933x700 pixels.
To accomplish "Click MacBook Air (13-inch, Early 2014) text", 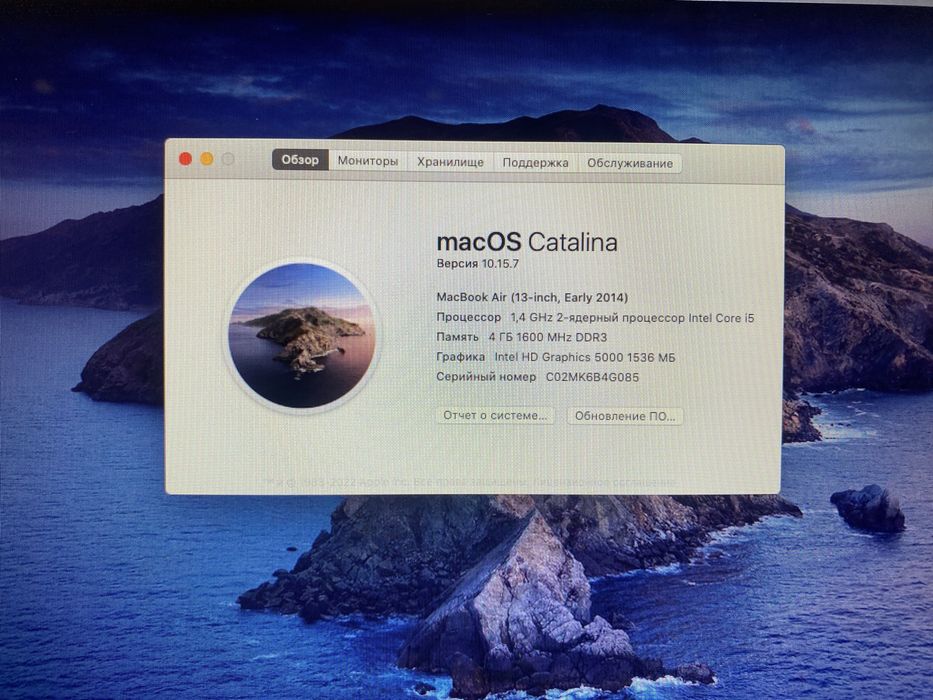I will pyautogui.click(x=532, y=297).
